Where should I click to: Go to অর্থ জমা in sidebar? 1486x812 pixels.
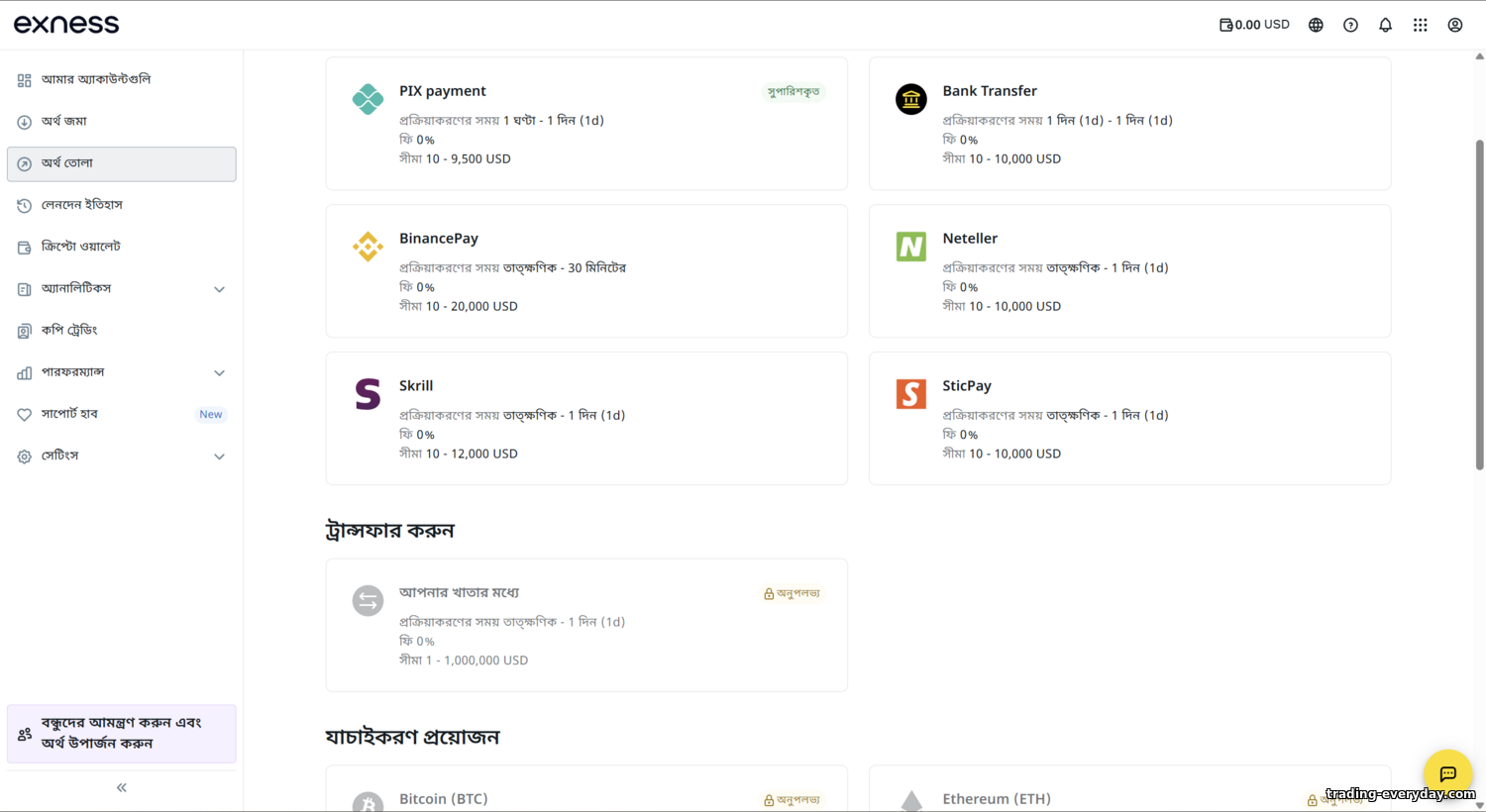tap(121, 122)
